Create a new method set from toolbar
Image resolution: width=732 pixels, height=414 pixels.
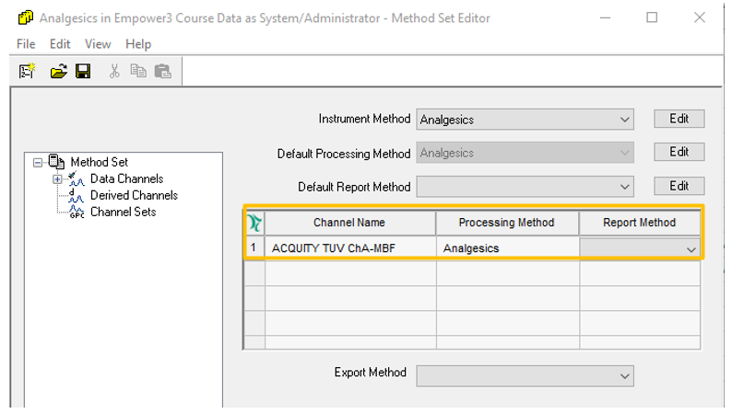(x=27, y=71)
